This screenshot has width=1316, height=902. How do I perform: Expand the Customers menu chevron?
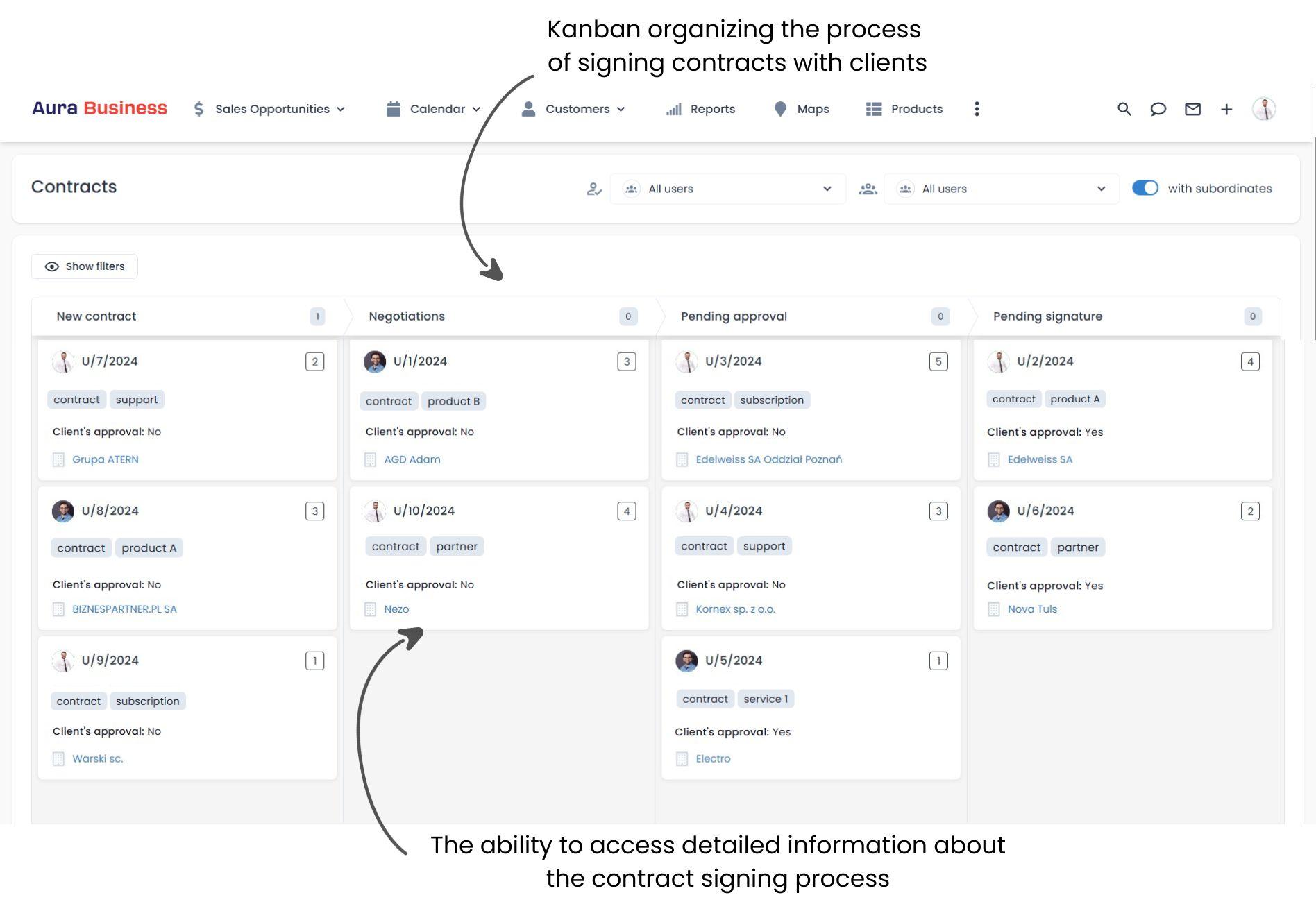click(620, 109)
